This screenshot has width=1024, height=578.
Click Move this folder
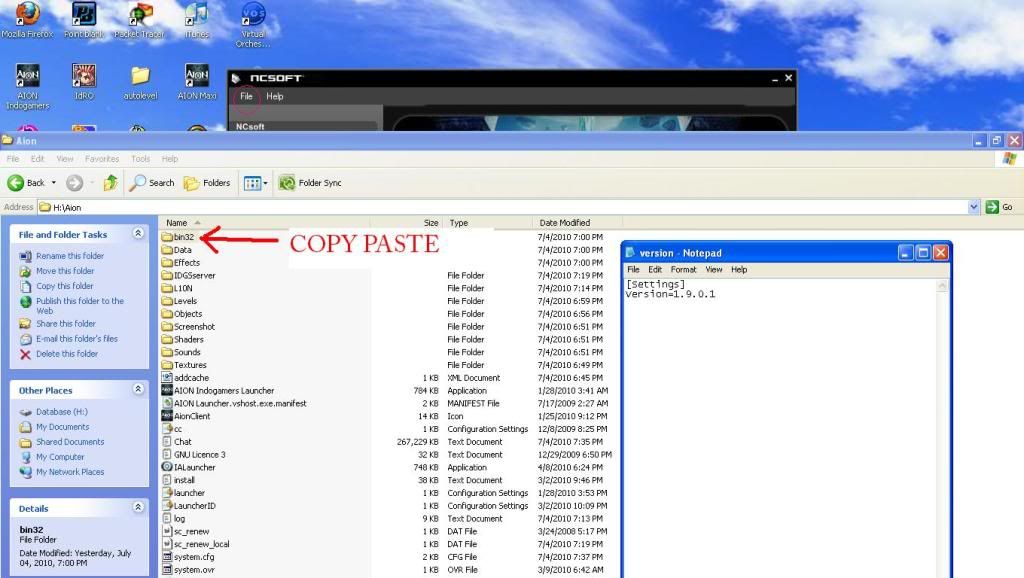[x=65, y=271]
